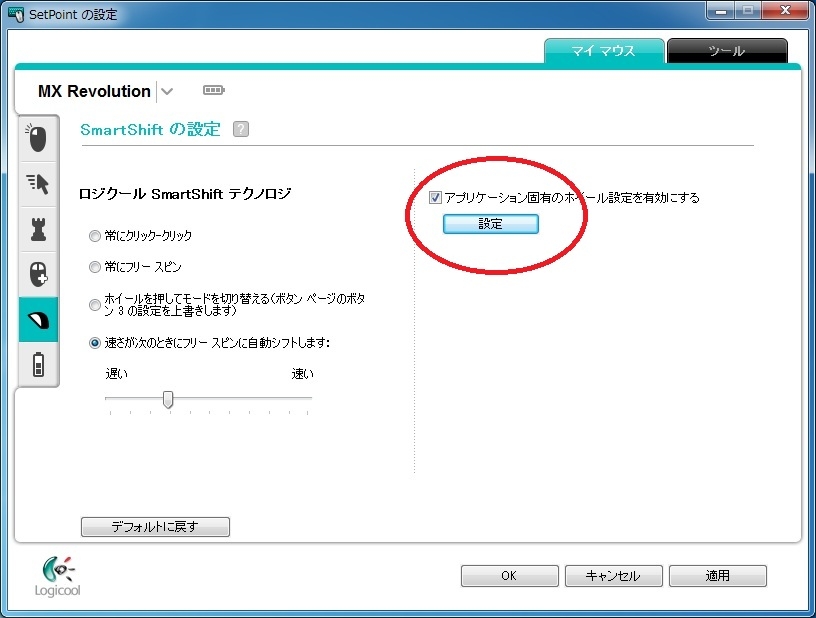816x618 pixels.
Task: Click the 設定 button under the checkbox
Action: point(491,224)
